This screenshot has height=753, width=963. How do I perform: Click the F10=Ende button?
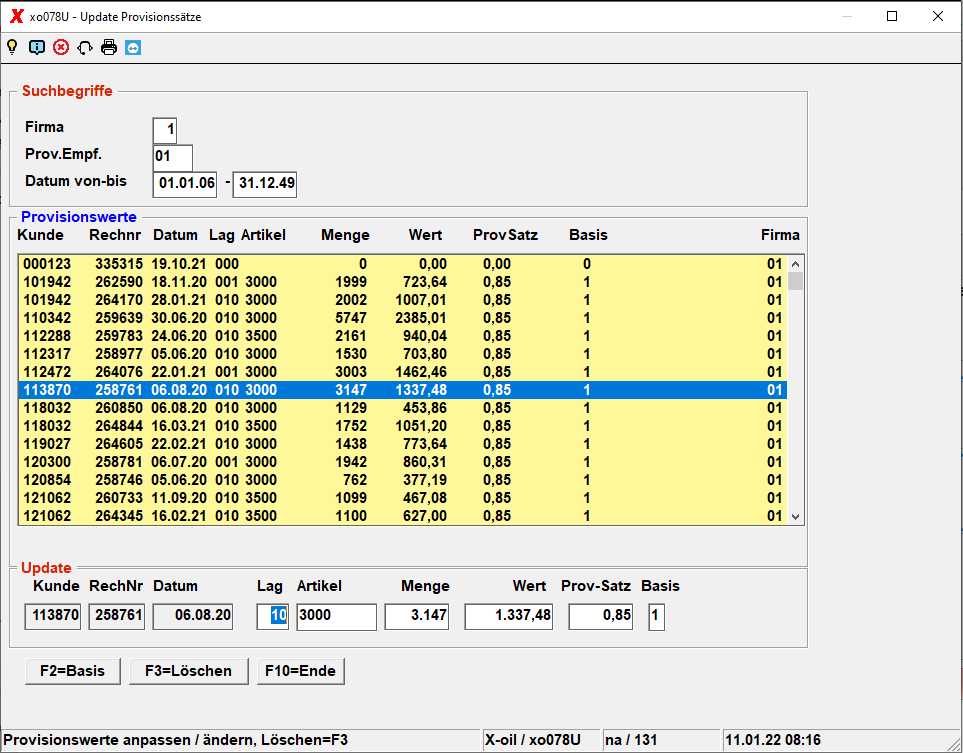[300, 671]
